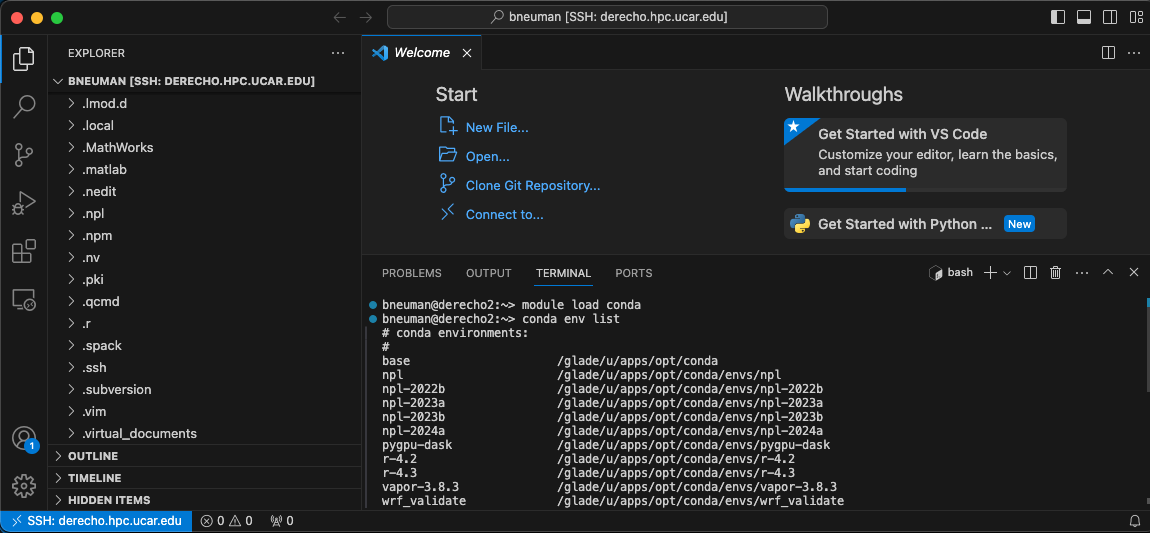Maximize the panel with up chevron
This screenshot has height=533, width=1150.
click(x=1108, y=273)
